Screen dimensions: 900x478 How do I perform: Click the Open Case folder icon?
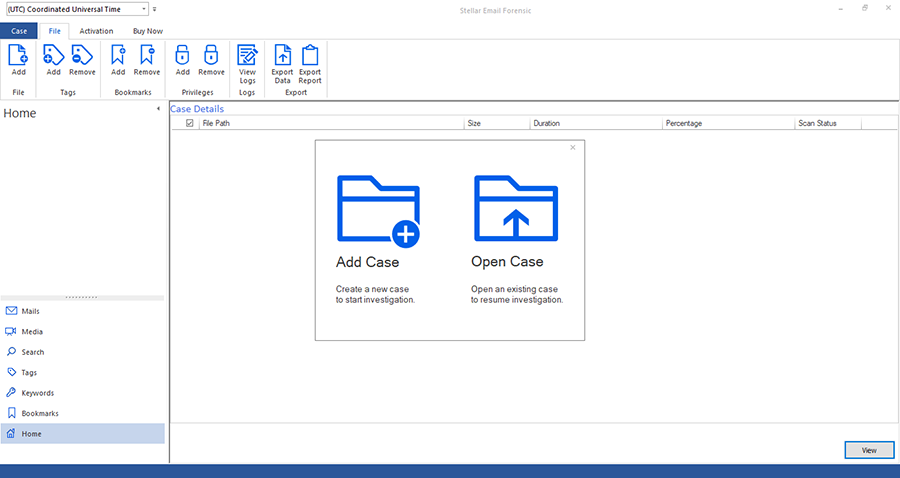(x=515, y=208)
